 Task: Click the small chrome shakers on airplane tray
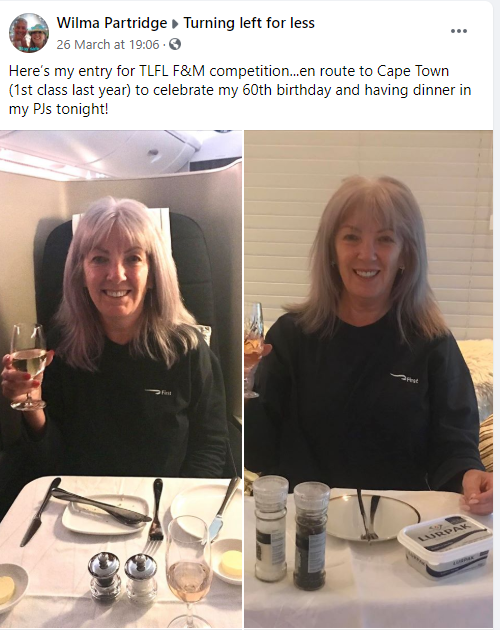tap(122, 577)
